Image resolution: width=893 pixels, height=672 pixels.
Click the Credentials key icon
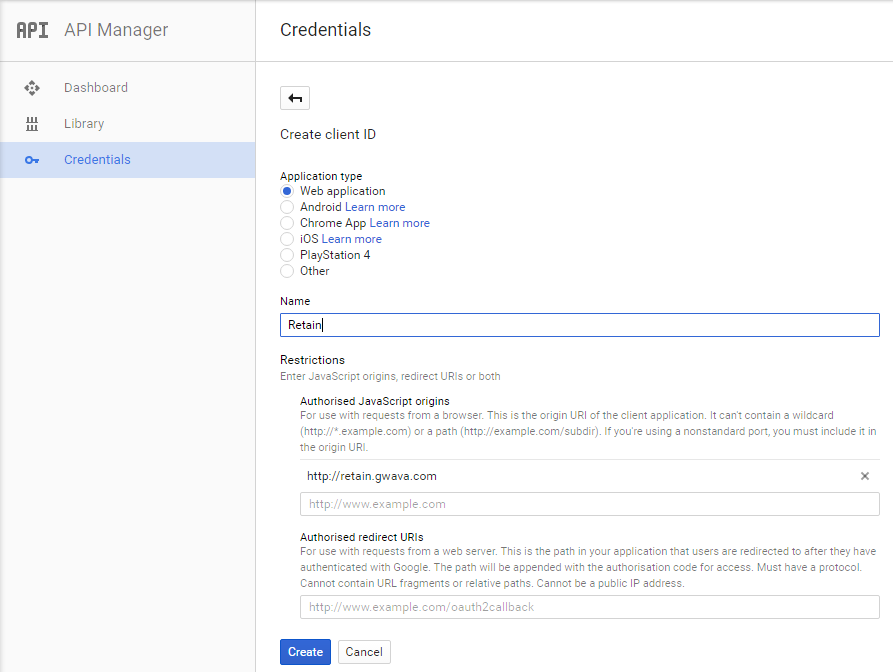33,159
